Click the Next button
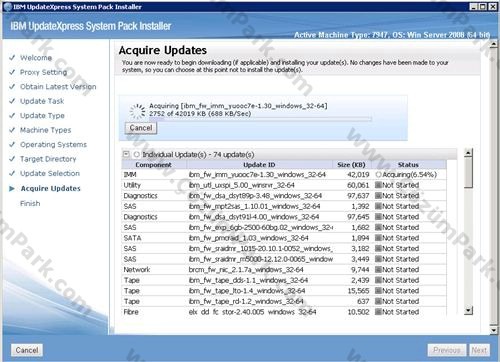 tap(479, 350)
